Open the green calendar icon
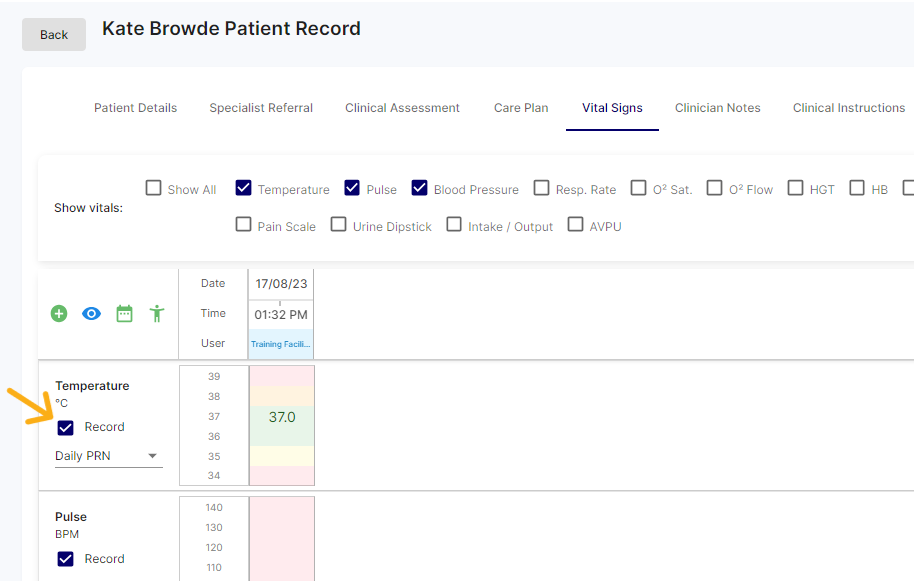Screen dimensions: 914x581 (124, 313)
